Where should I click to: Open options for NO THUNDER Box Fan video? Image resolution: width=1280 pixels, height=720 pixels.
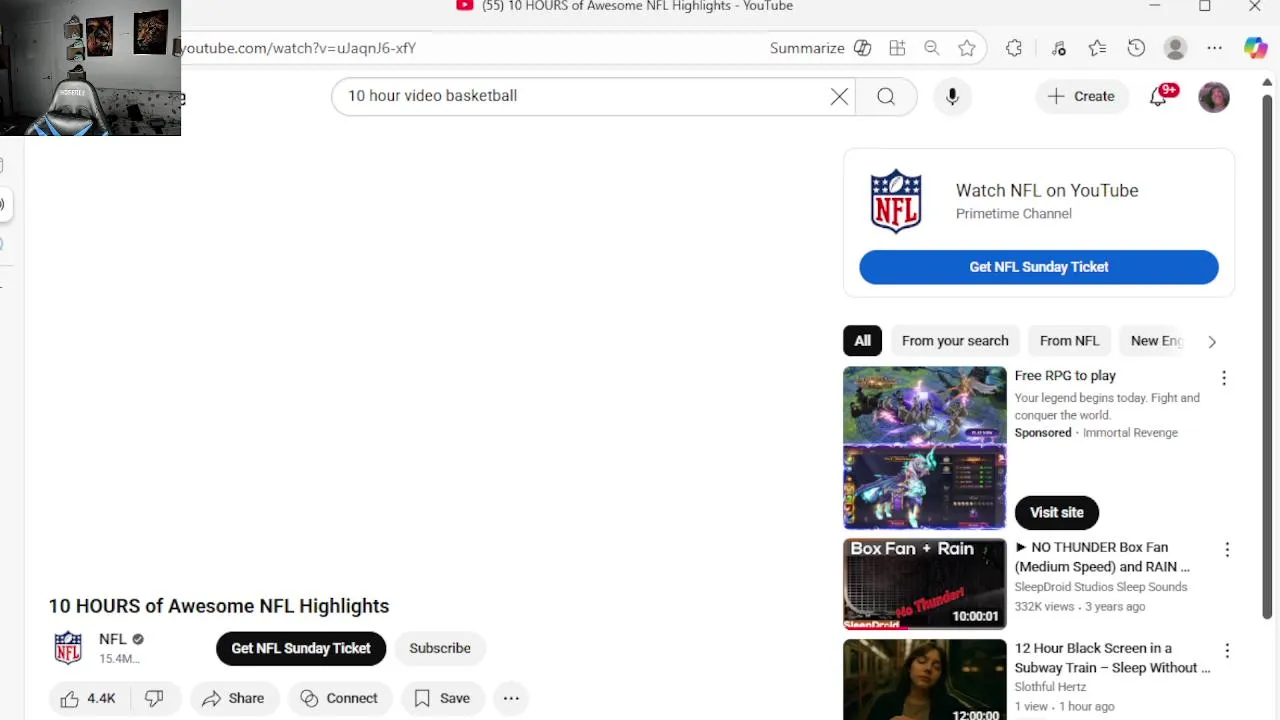click(x=1227, y=550)
